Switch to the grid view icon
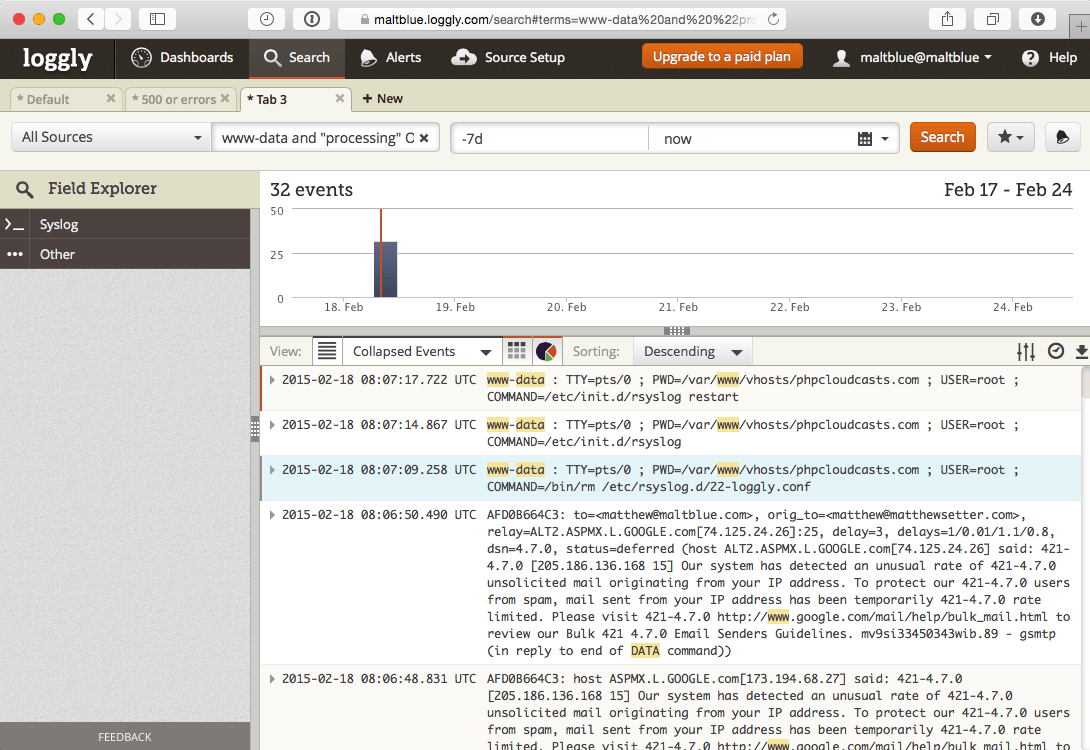The image size is (1090, 750). coord(516,351)
